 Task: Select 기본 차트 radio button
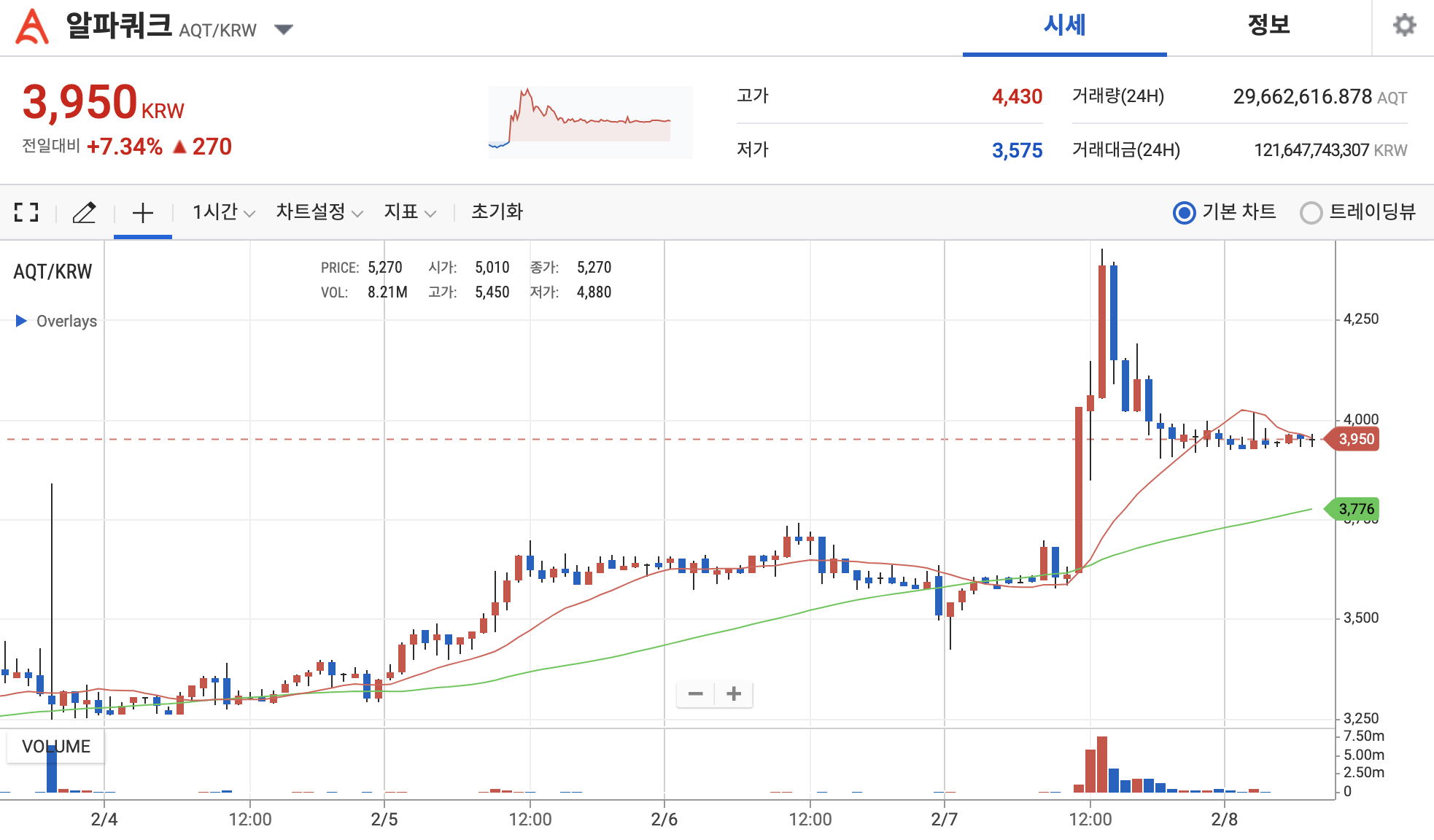[1184, 212]
